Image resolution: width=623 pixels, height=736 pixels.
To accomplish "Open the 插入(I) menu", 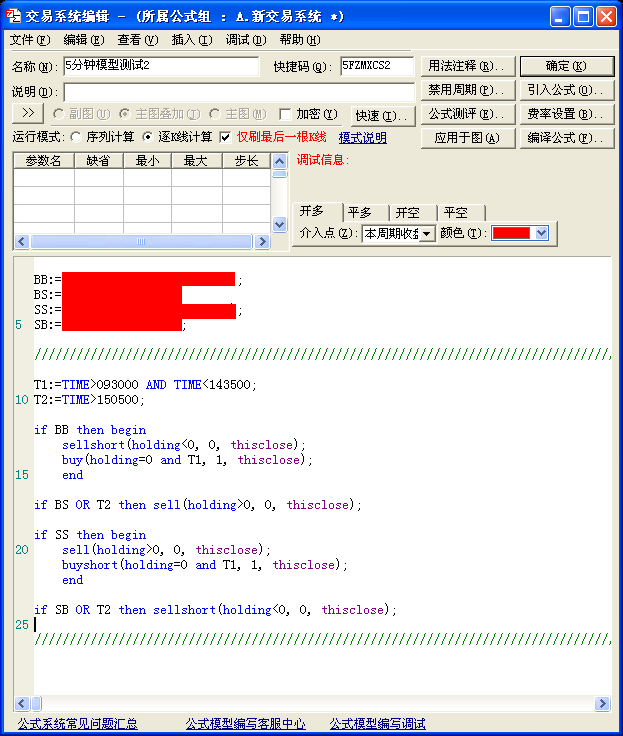I will tap(192, 40).
